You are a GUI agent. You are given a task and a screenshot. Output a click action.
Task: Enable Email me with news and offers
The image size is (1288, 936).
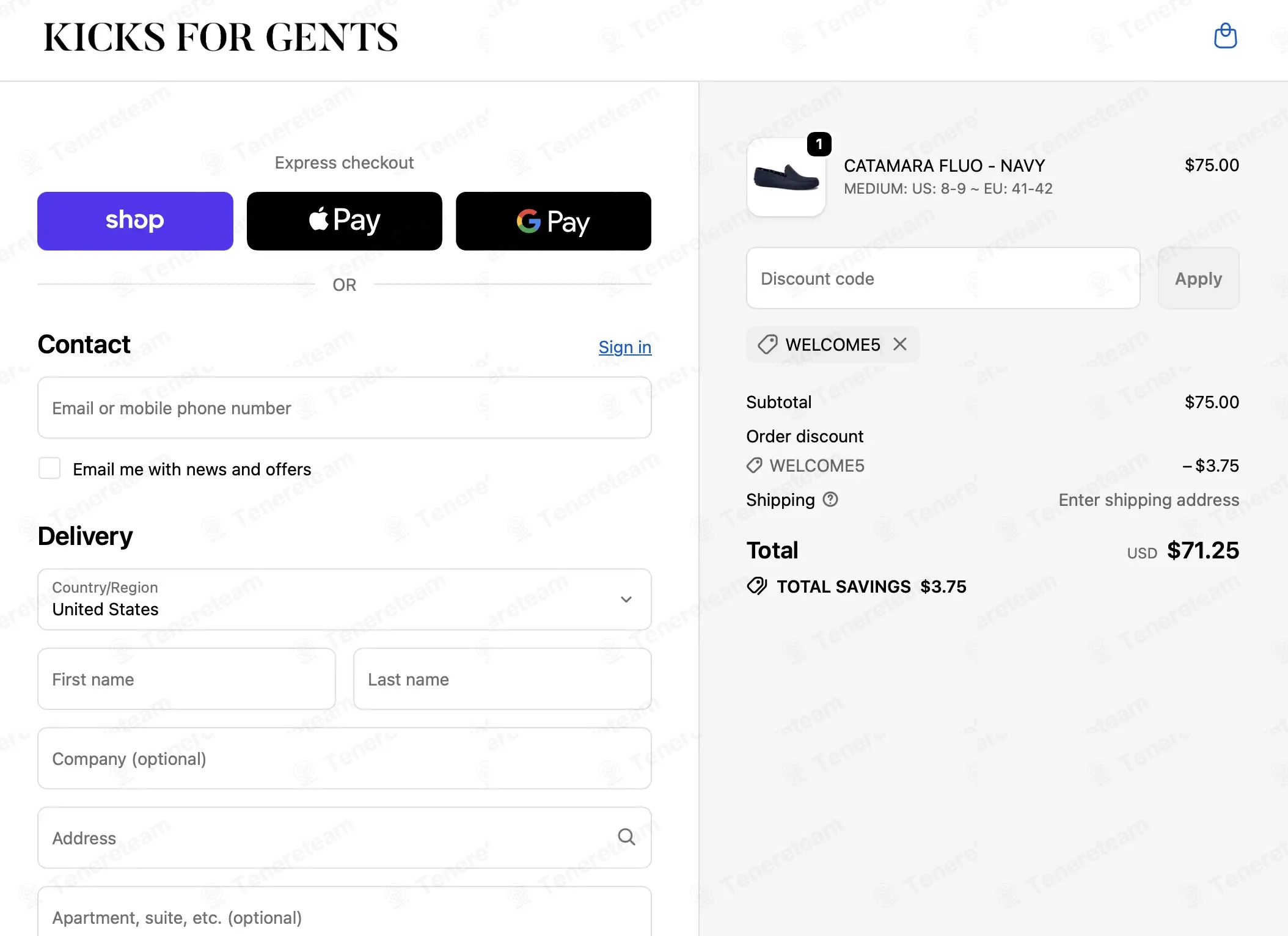pos(49,469)
